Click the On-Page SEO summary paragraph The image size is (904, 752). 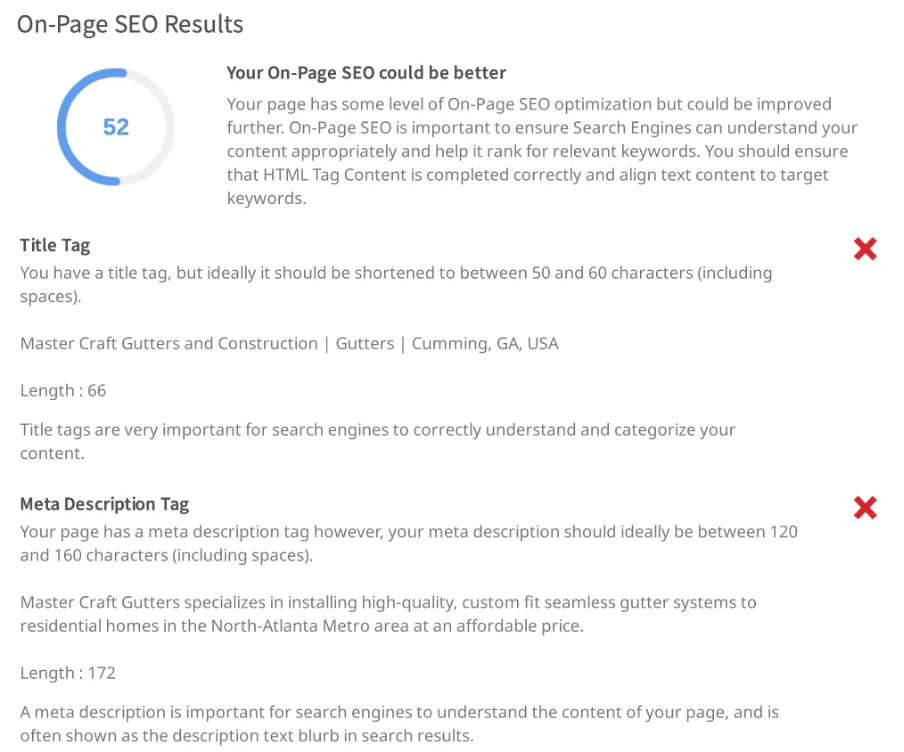click(542, 151)
